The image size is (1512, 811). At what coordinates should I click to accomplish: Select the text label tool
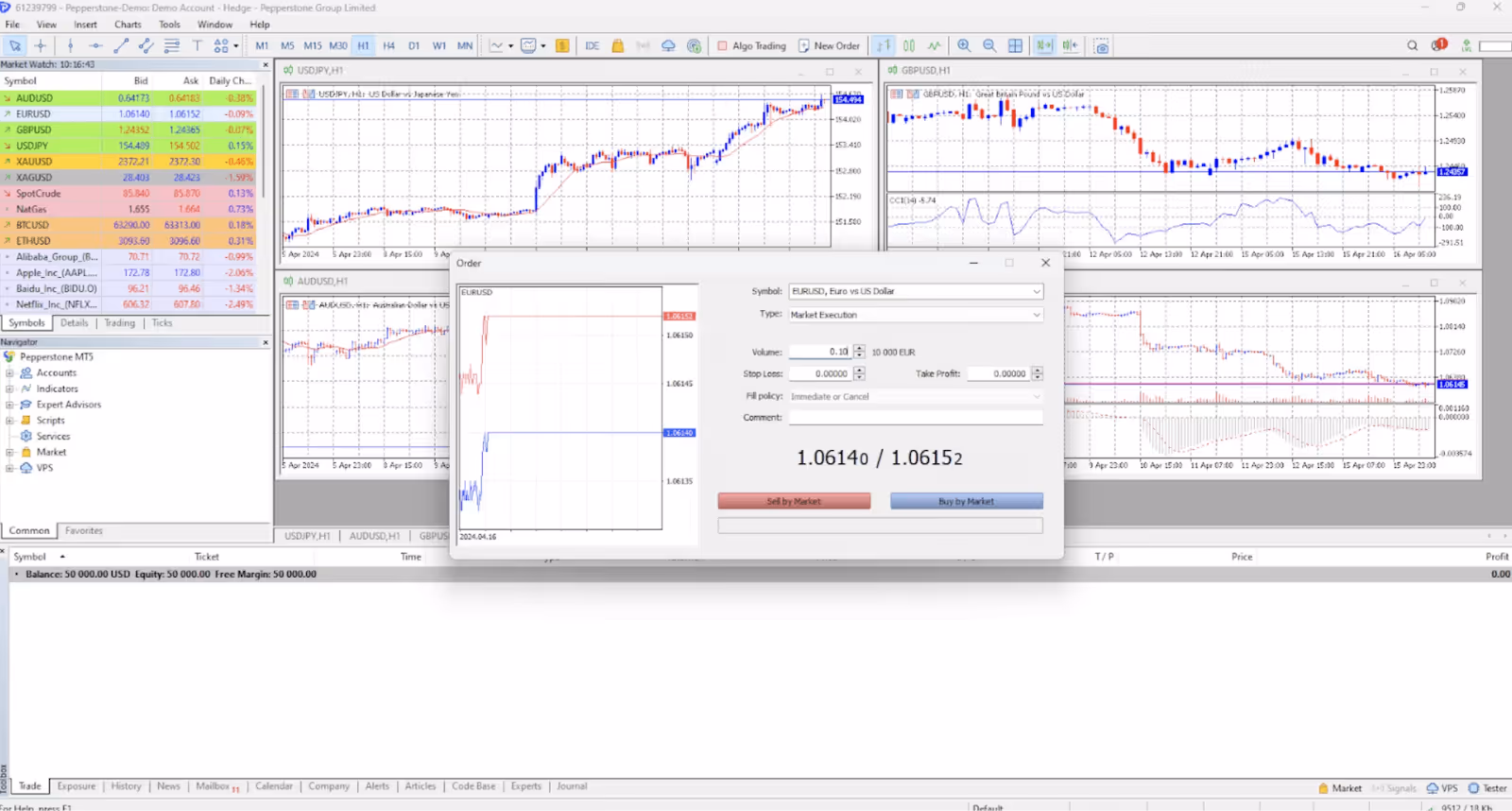click(197, 45)
